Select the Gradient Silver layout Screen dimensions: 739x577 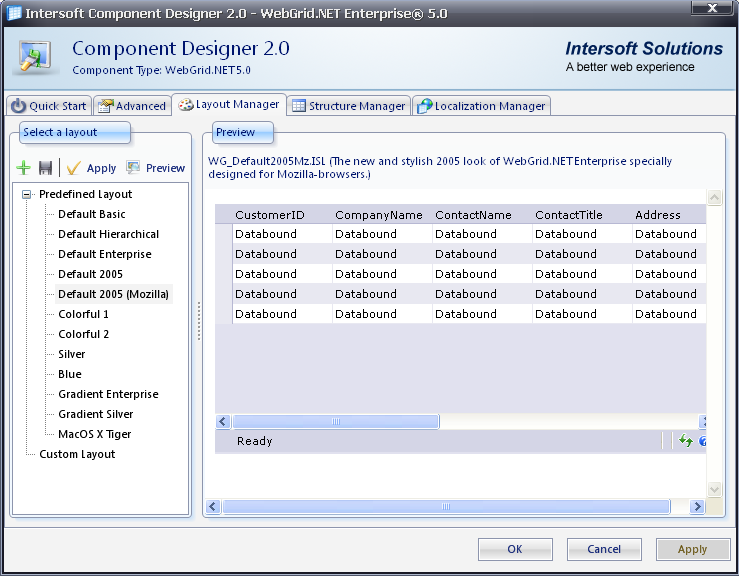96,414
